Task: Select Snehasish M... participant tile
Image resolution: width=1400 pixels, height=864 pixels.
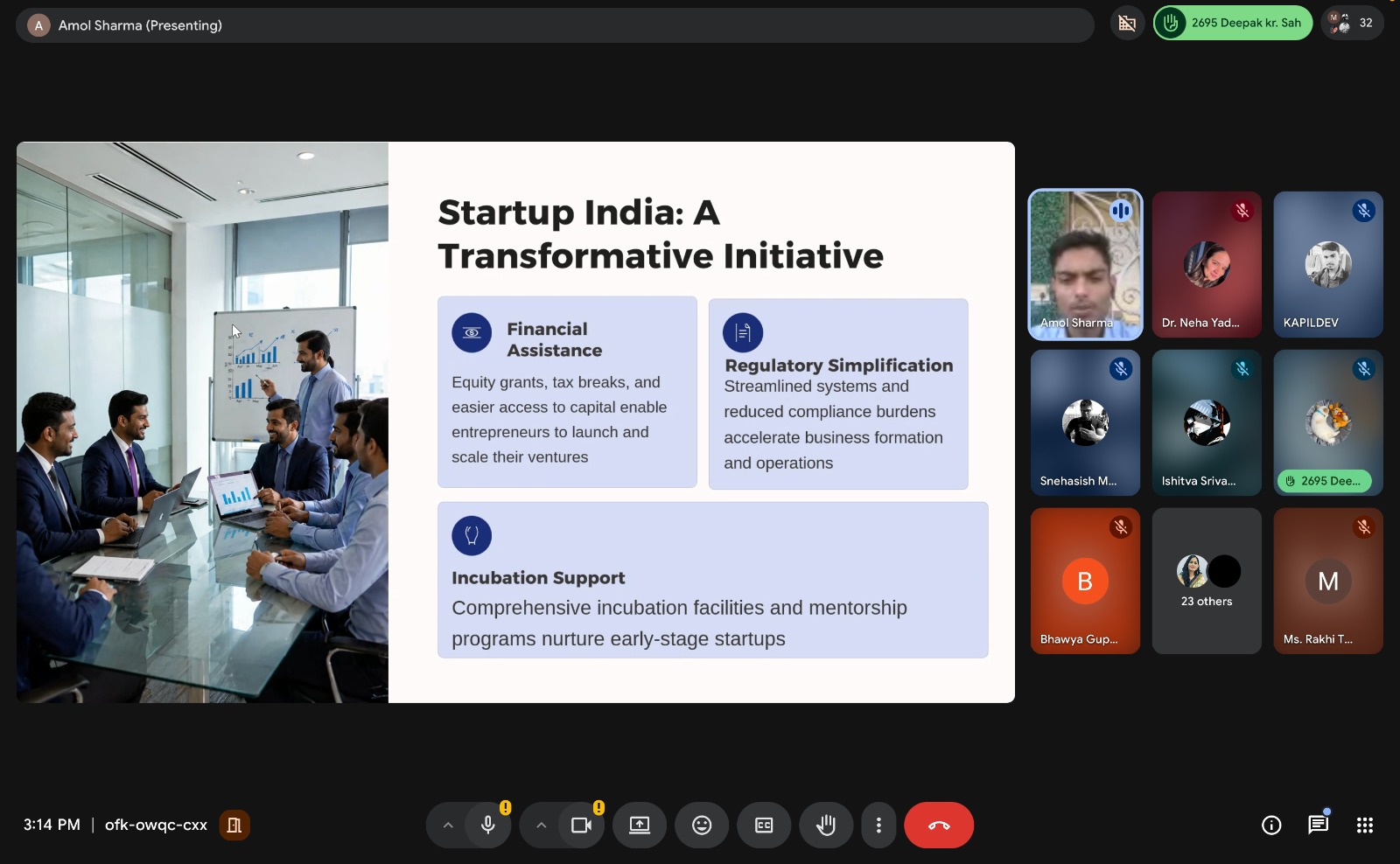Action: 1085,422
